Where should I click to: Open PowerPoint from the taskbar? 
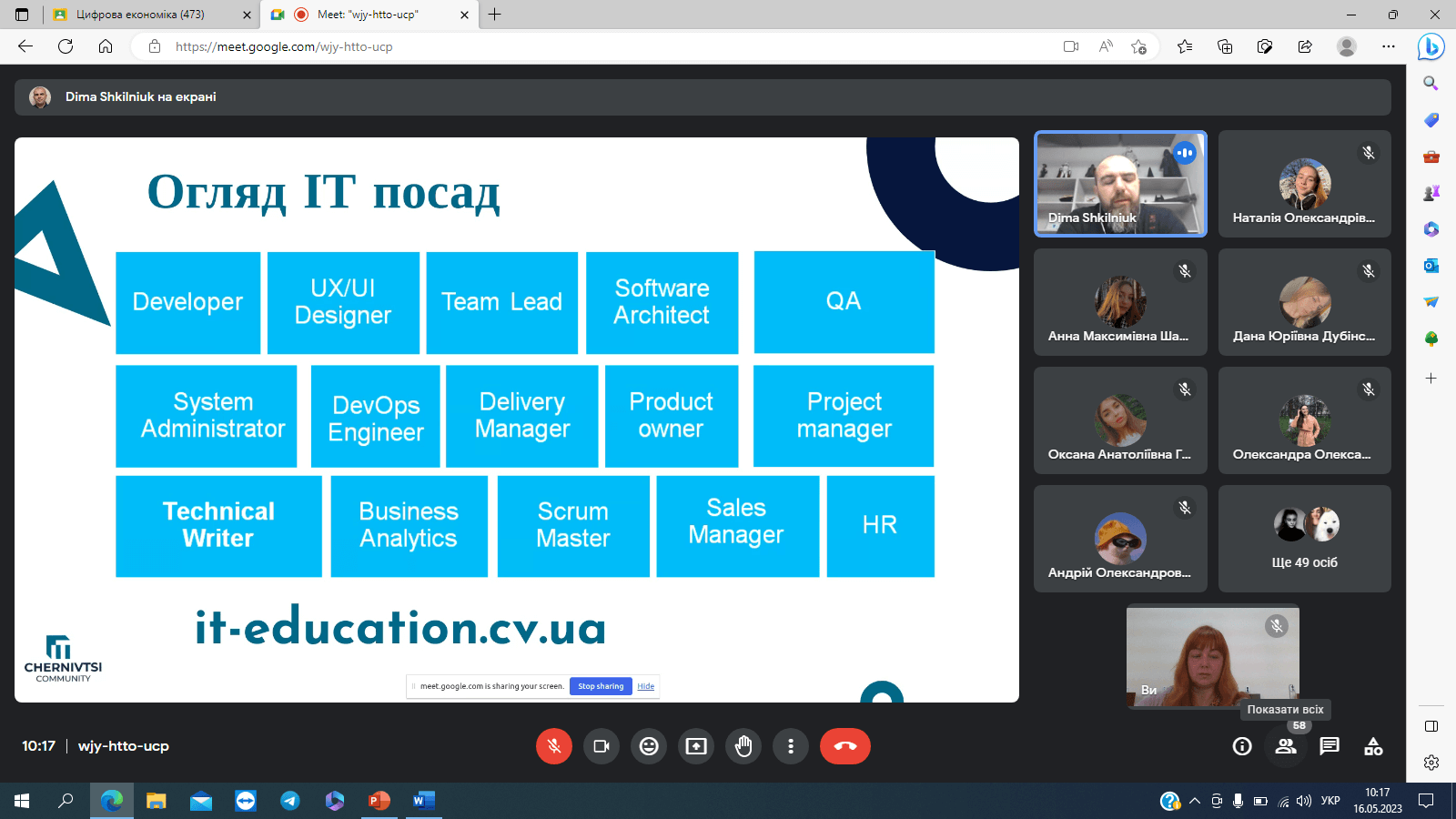click(379, 801)
